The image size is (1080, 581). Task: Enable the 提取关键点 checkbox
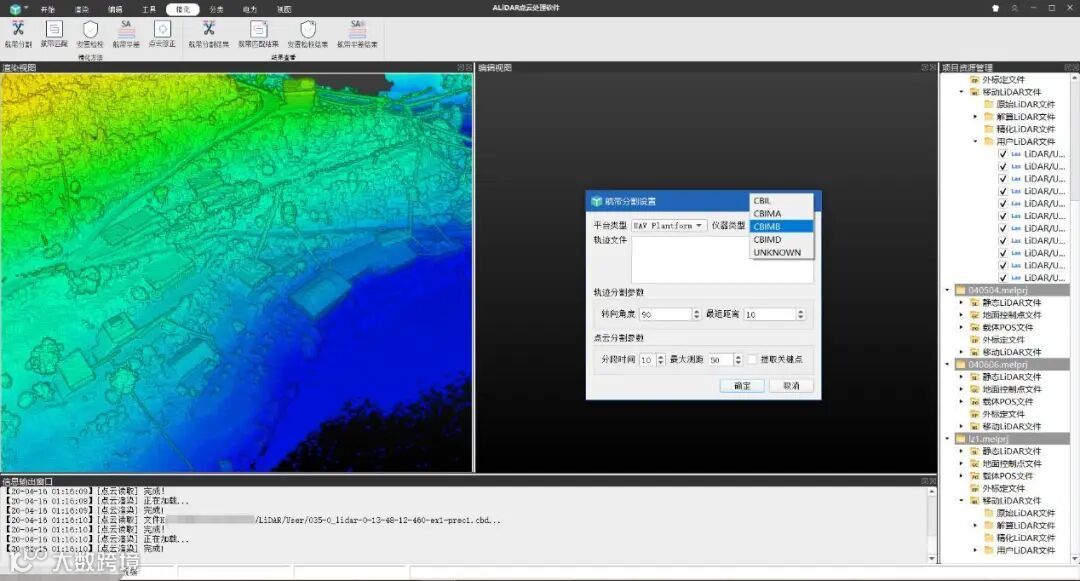752,359
